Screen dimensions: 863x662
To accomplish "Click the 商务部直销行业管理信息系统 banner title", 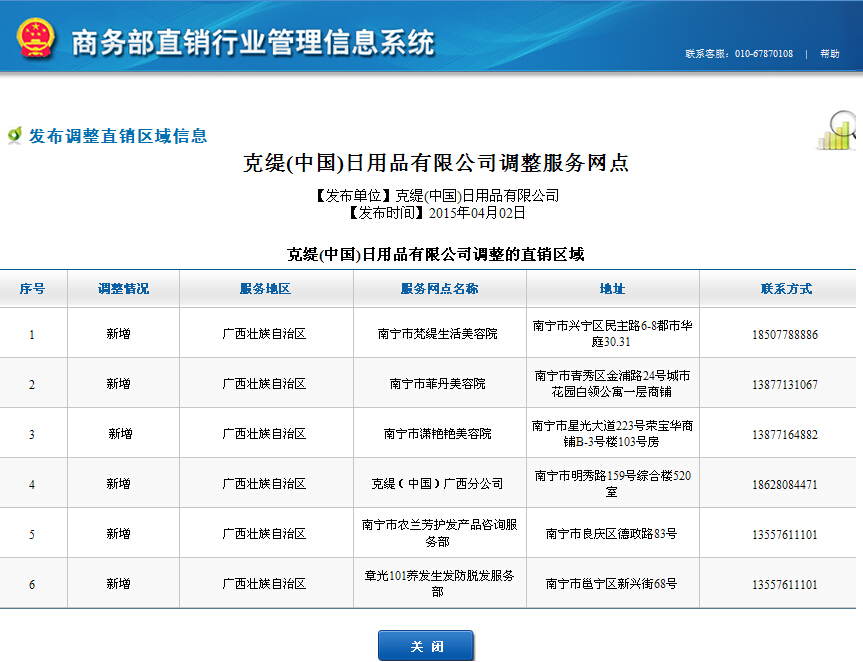I will 253,42.
